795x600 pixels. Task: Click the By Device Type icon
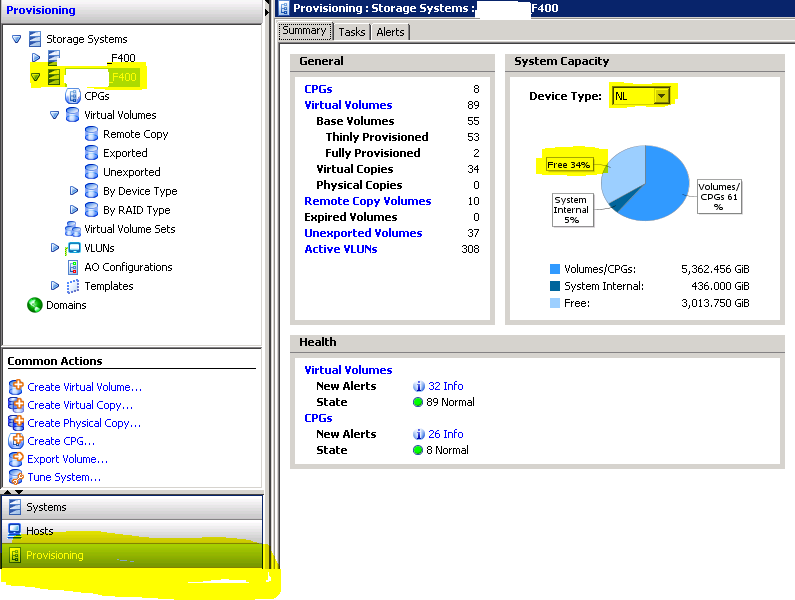pos(91,191)
